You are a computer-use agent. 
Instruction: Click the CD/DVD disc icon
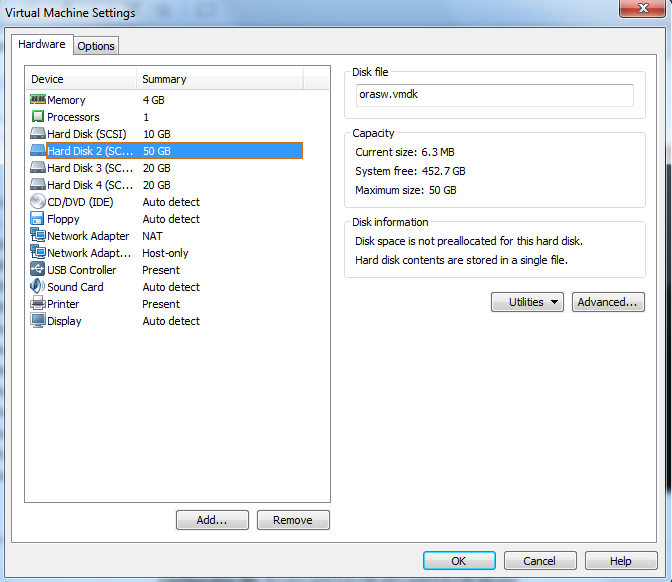38,201
